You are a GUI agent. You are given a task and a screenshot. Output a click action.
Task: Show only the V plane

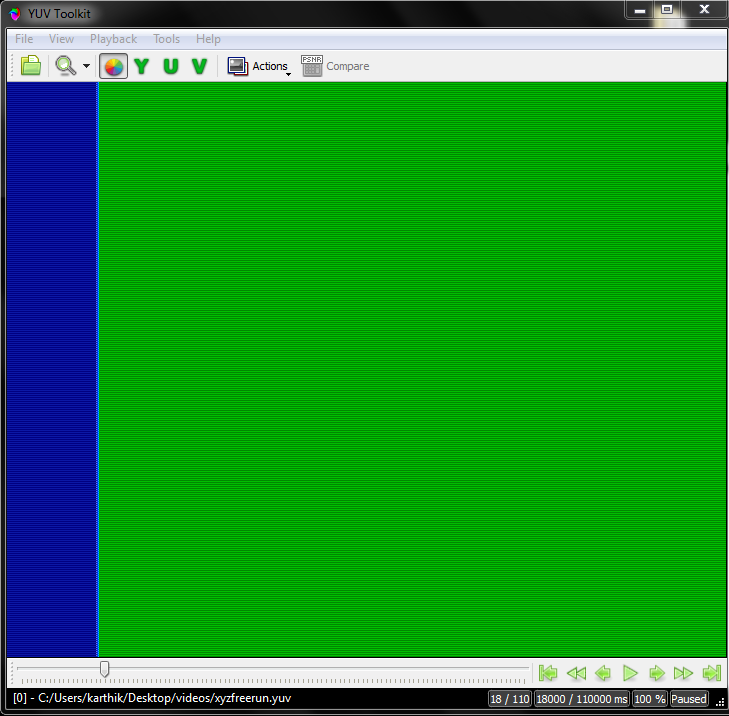(x=199, y=66)
